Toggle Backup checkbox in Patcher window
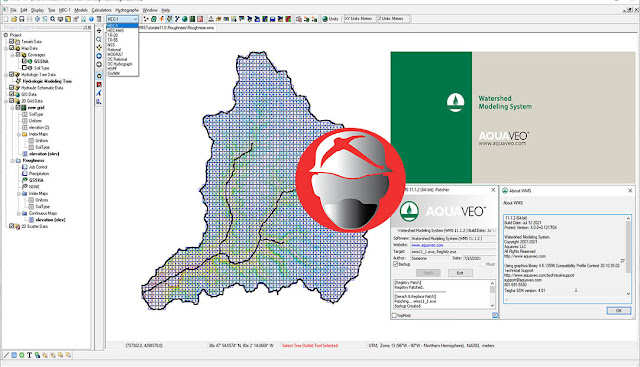 pyautogui.click(x=395, y=264)
